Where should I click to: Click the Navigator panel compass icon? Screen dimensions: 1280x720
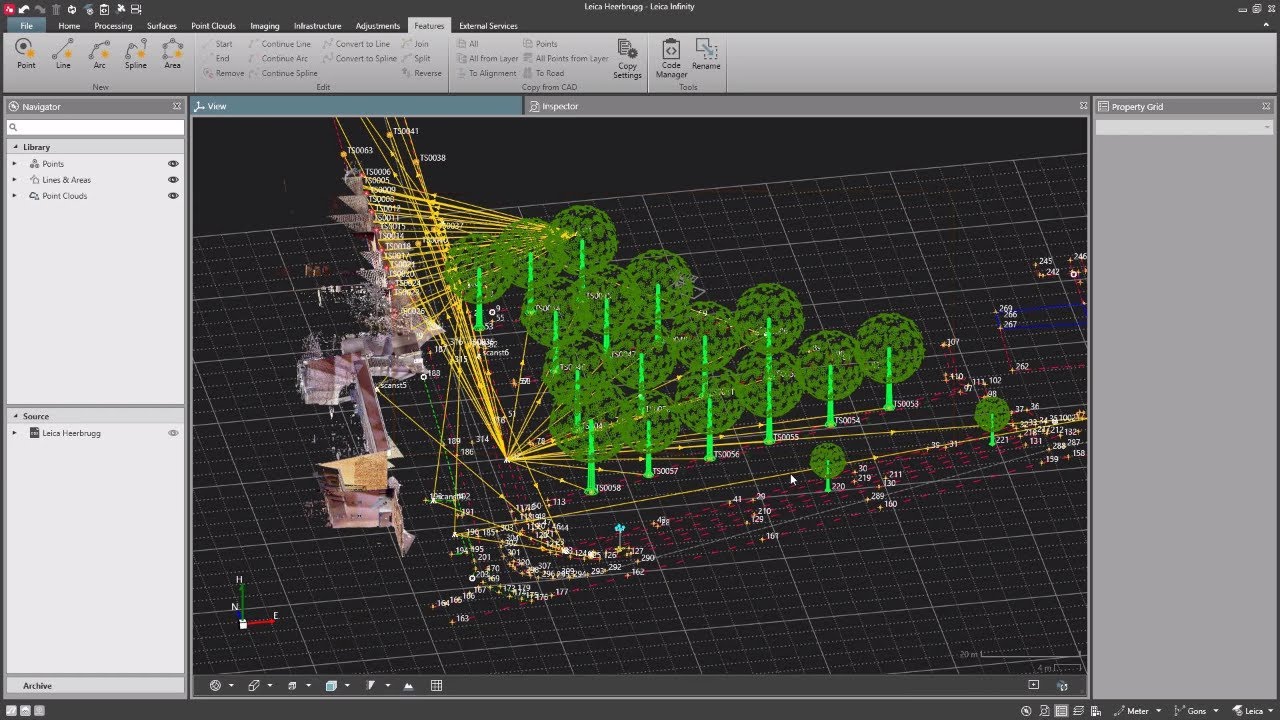(14, 106)
